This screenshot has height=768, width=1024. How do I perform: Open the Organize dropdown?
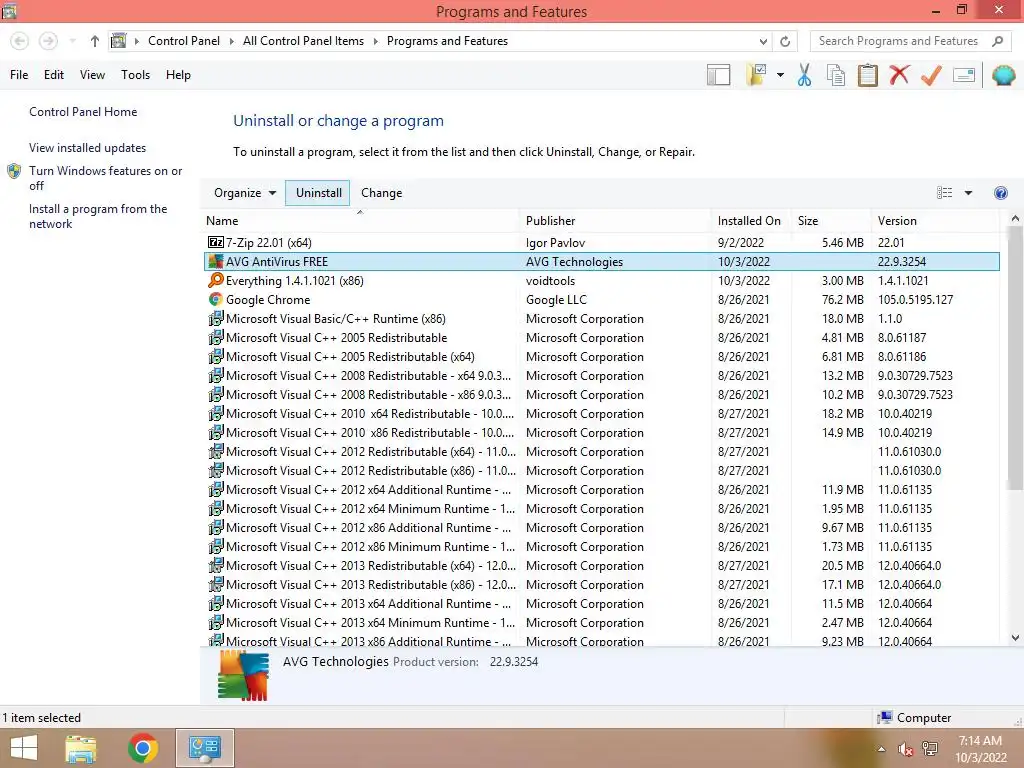coord(245,193)
